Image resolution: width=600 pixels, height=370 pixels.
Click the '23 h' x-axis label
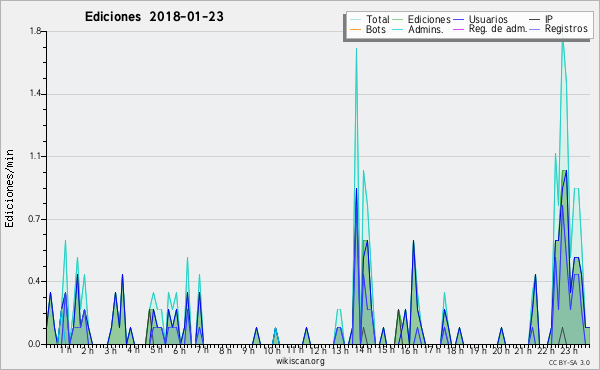tap(569, 350)
